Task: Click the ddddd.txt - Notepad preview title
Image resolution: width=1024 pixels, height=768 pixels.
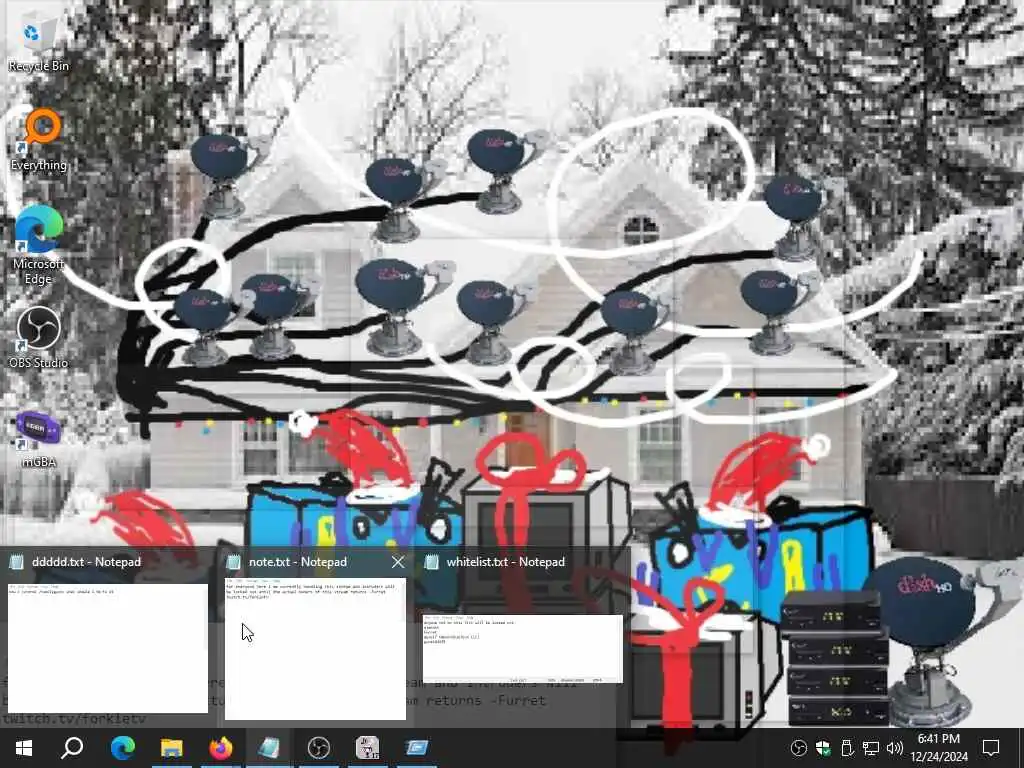Action: pos(86,562)
